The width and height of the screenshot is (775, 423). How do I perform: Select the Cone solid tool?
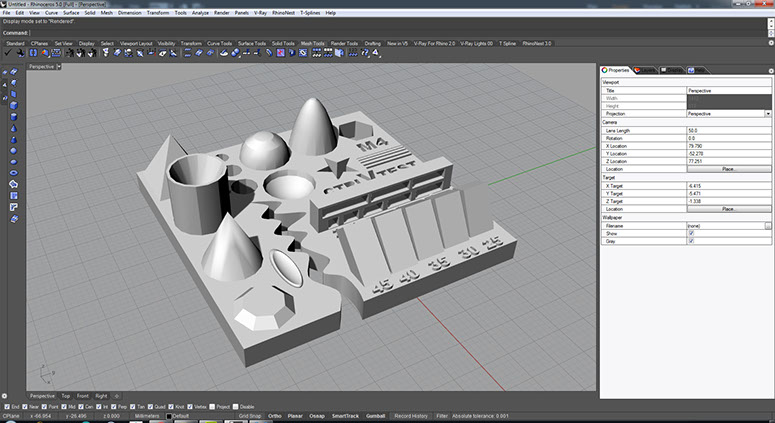click(x=14, y=128)
